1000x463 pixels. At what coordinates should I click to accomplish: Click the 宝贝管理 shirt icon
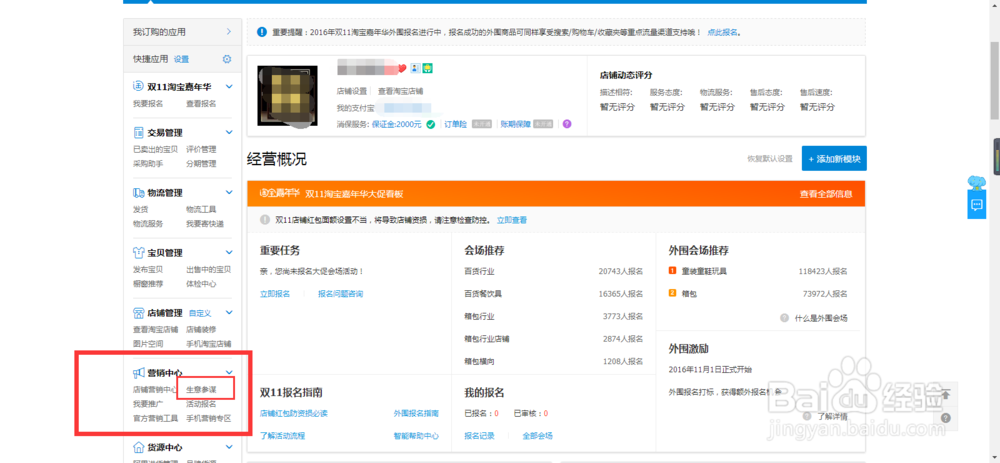click(138, 253)
